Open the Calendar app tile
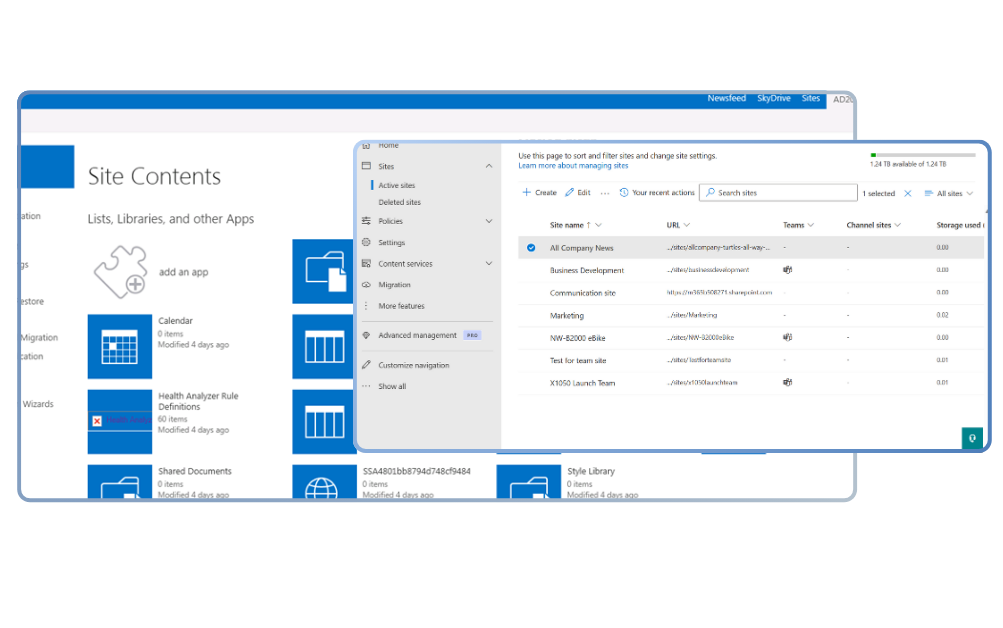1003x628 pixels. point(120,346)
